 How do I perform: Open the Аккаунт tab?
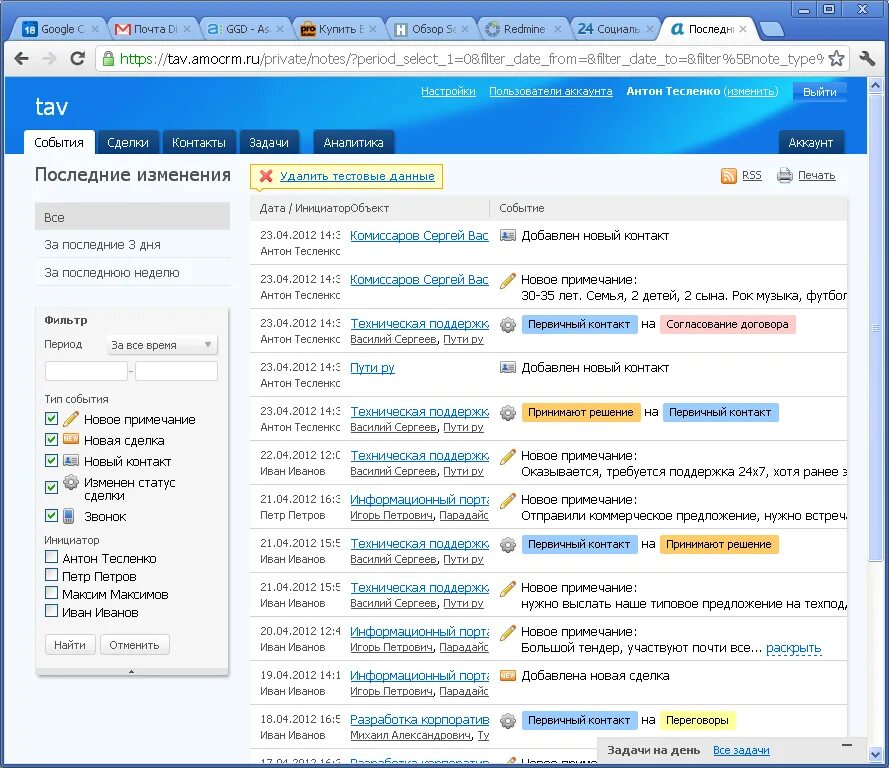(811, 142)
